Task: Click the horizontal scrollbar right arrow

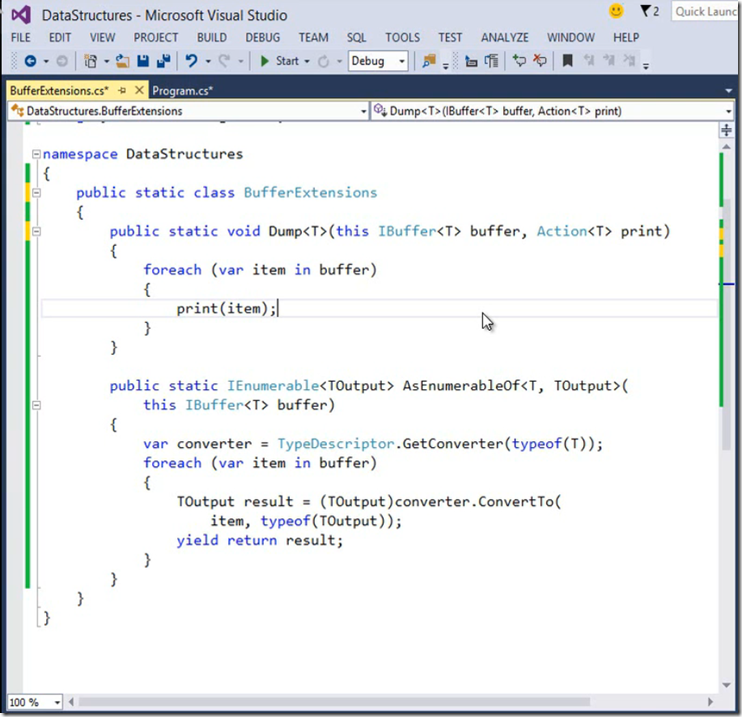Action: 710,702
